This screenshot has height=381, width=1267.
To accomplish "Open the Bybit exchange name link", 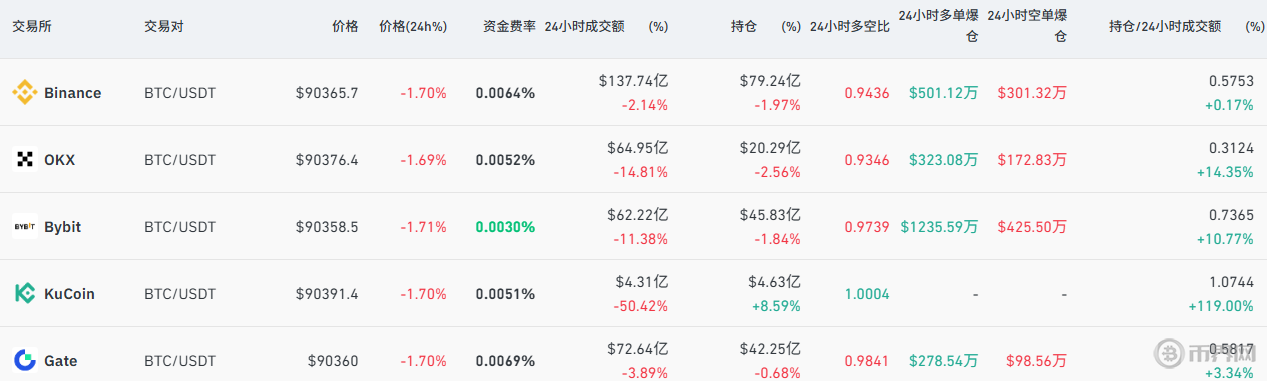I will coord(62,227).
